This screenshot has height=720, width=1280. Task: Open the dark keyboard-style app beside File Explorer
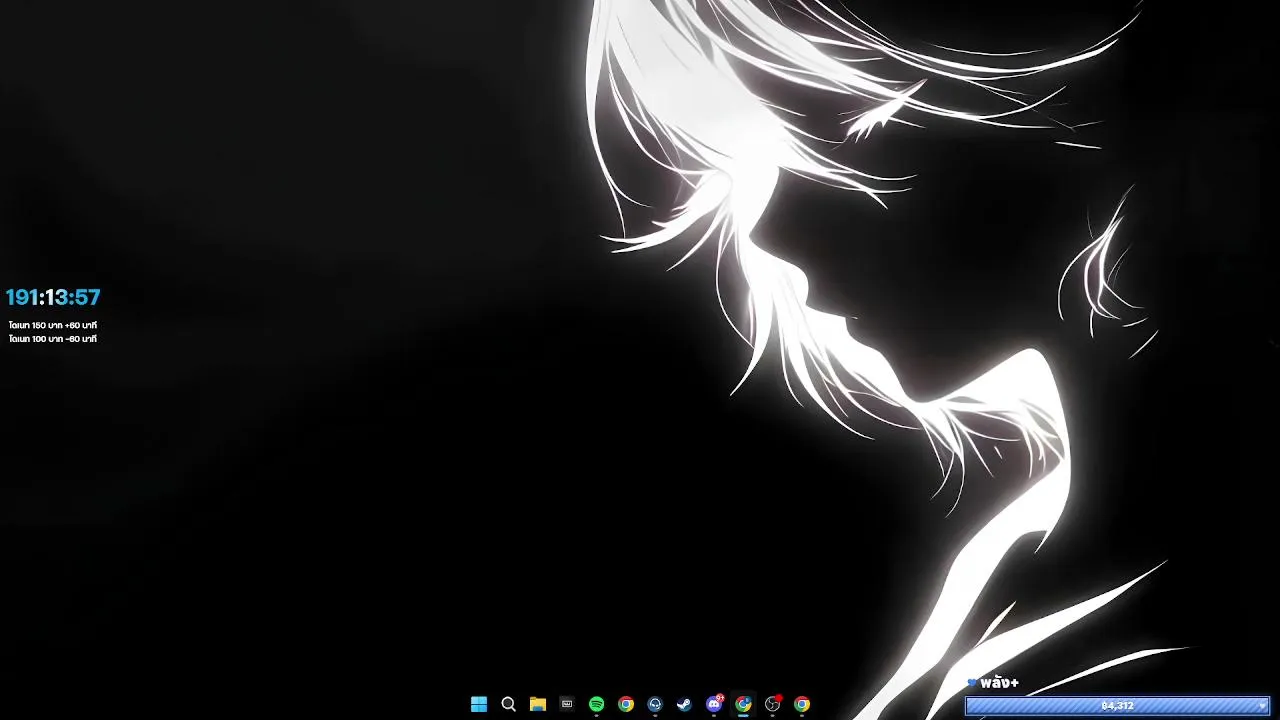click(x=567, y=704)
